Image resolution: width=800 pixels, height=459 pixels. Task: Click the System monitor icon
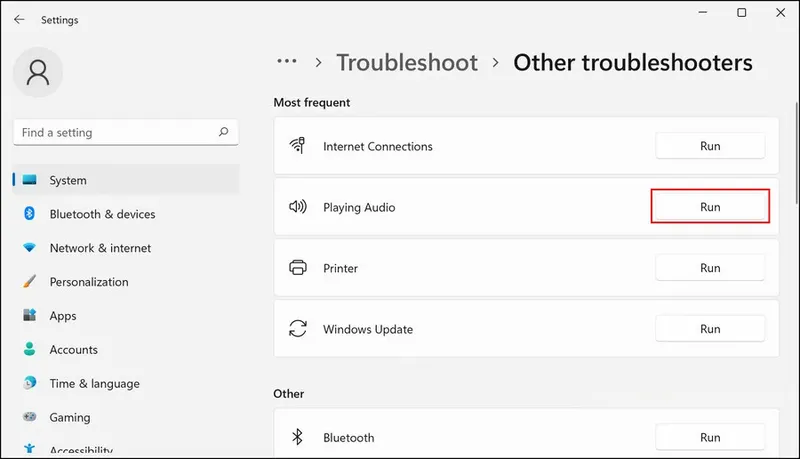30,180
